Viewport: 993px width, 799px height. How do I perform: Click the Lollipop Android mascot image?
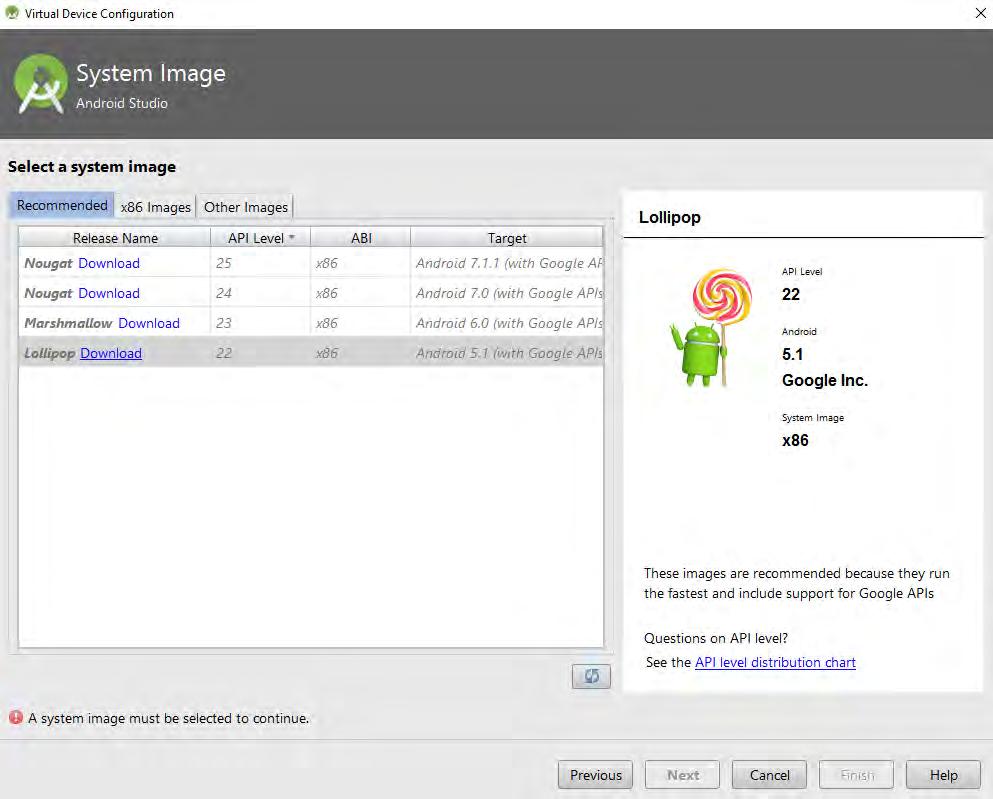[x=711, y=327]
